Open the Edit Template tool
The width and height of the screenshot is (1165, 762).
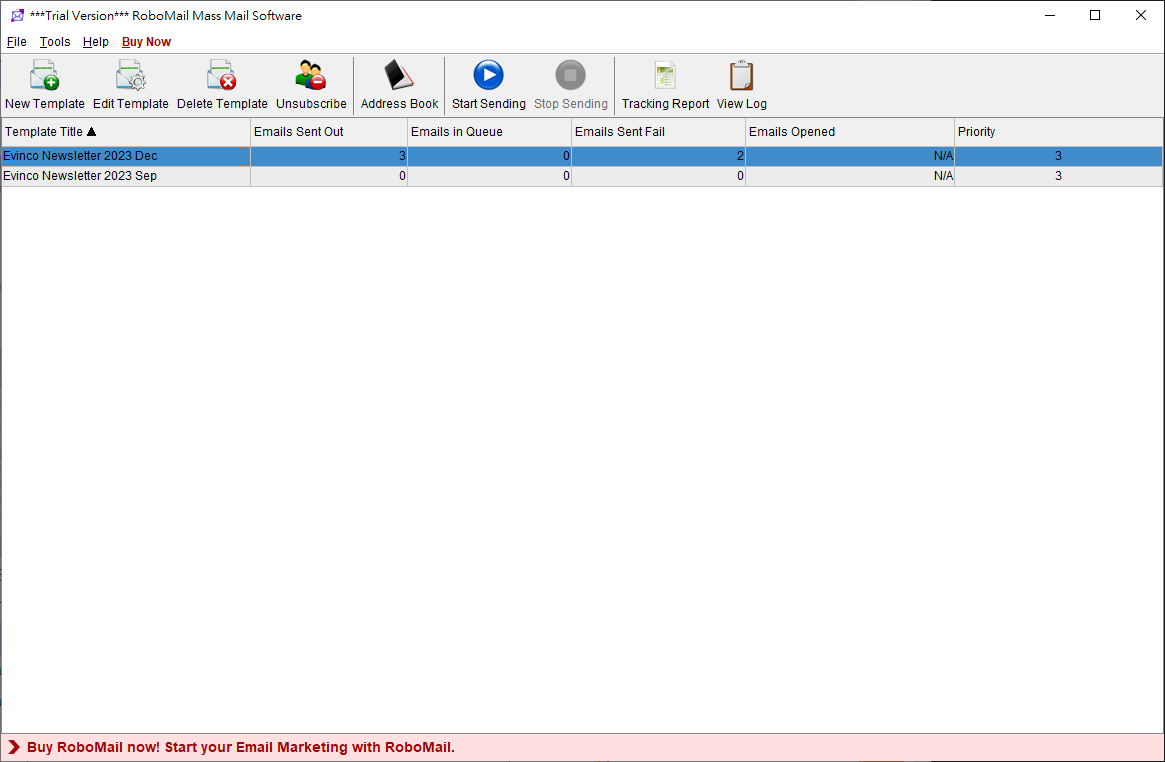(x=130, y=84)
